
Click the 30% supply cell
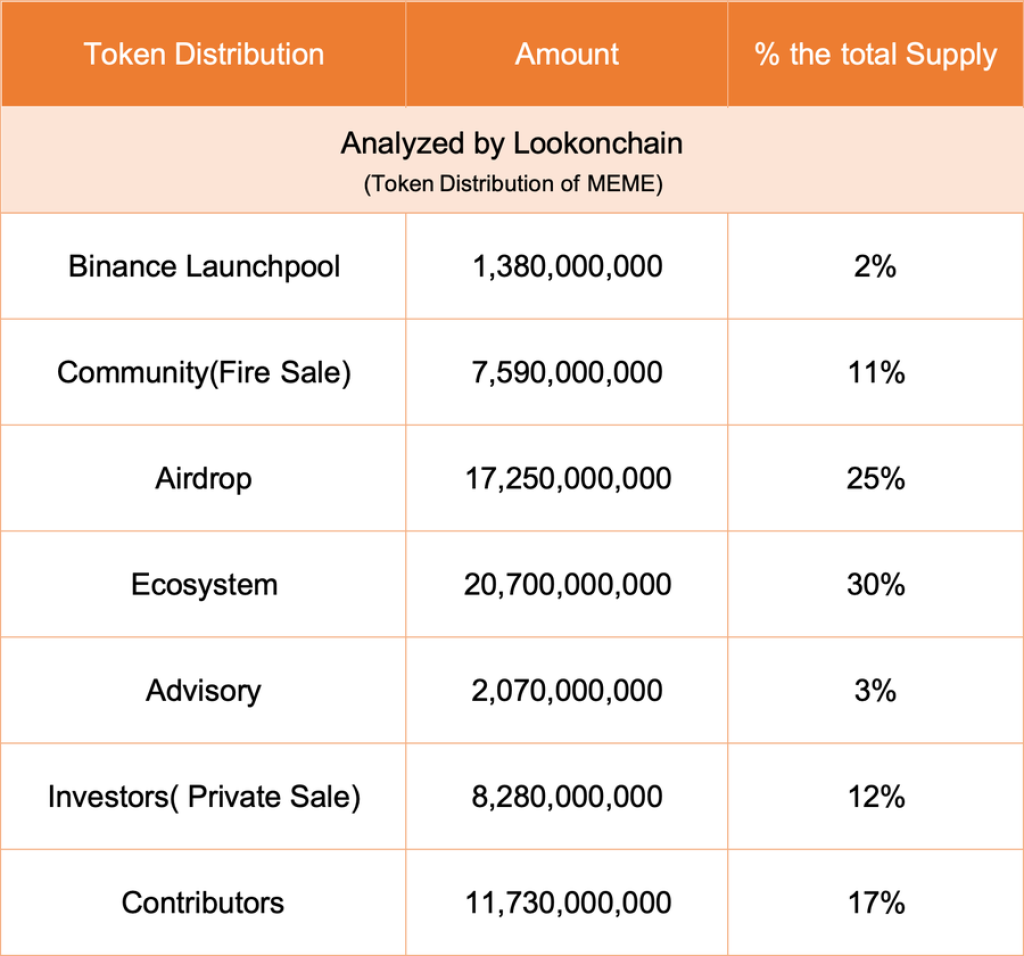pyautogui.click(x=876, y=585)
